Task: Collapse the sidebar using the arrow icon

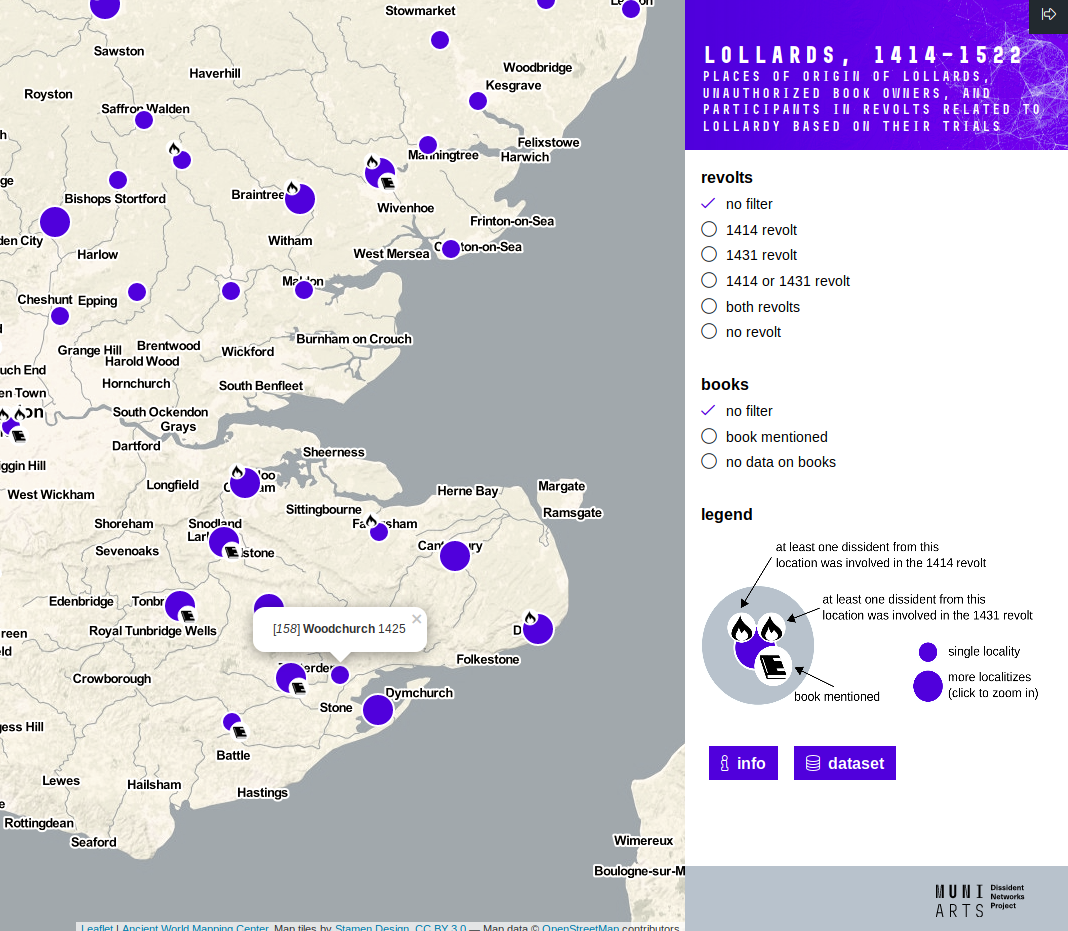Action: [x=1048, y=15]
